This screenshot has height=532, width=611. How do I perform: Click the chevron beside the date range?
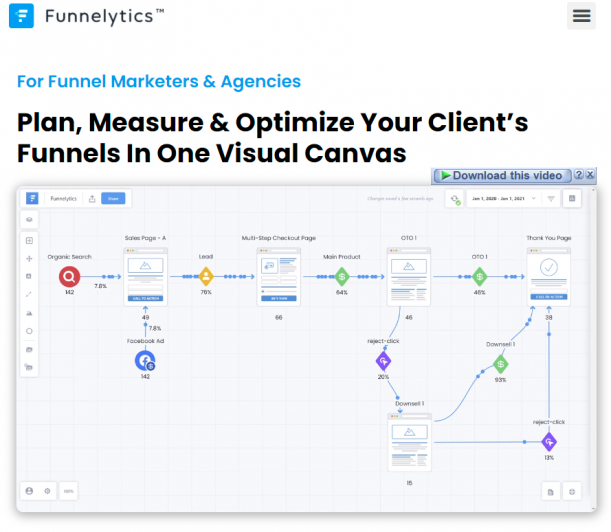click(x=534, y=198)
